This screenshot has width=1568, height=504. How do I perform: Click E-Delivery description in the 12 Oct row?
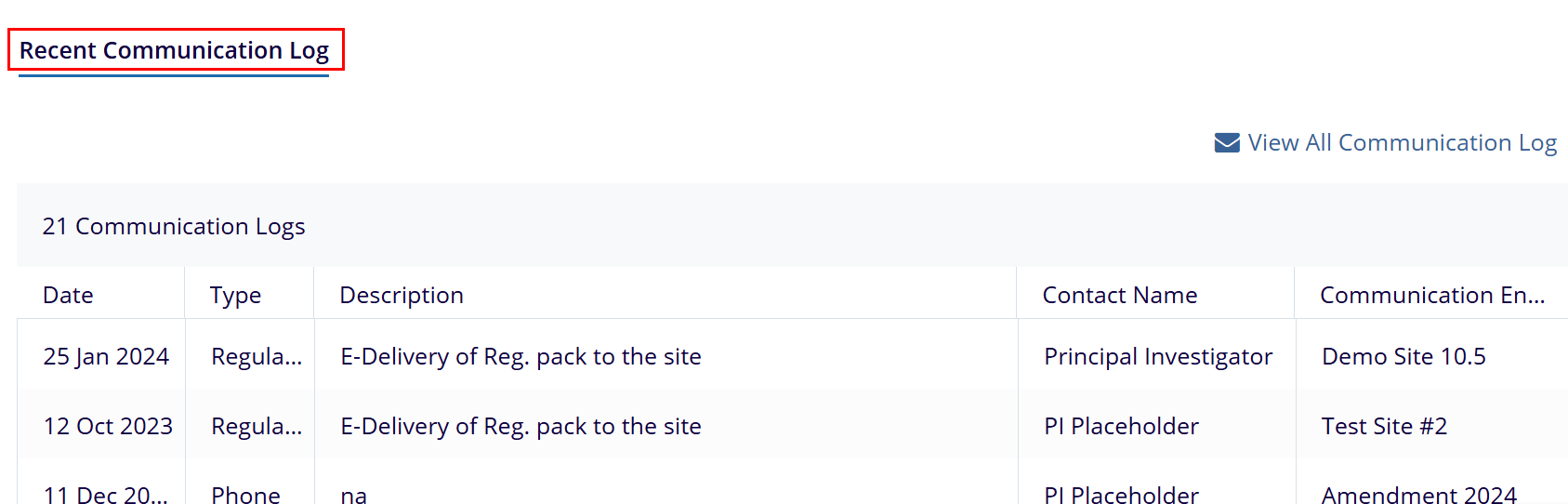520,427
